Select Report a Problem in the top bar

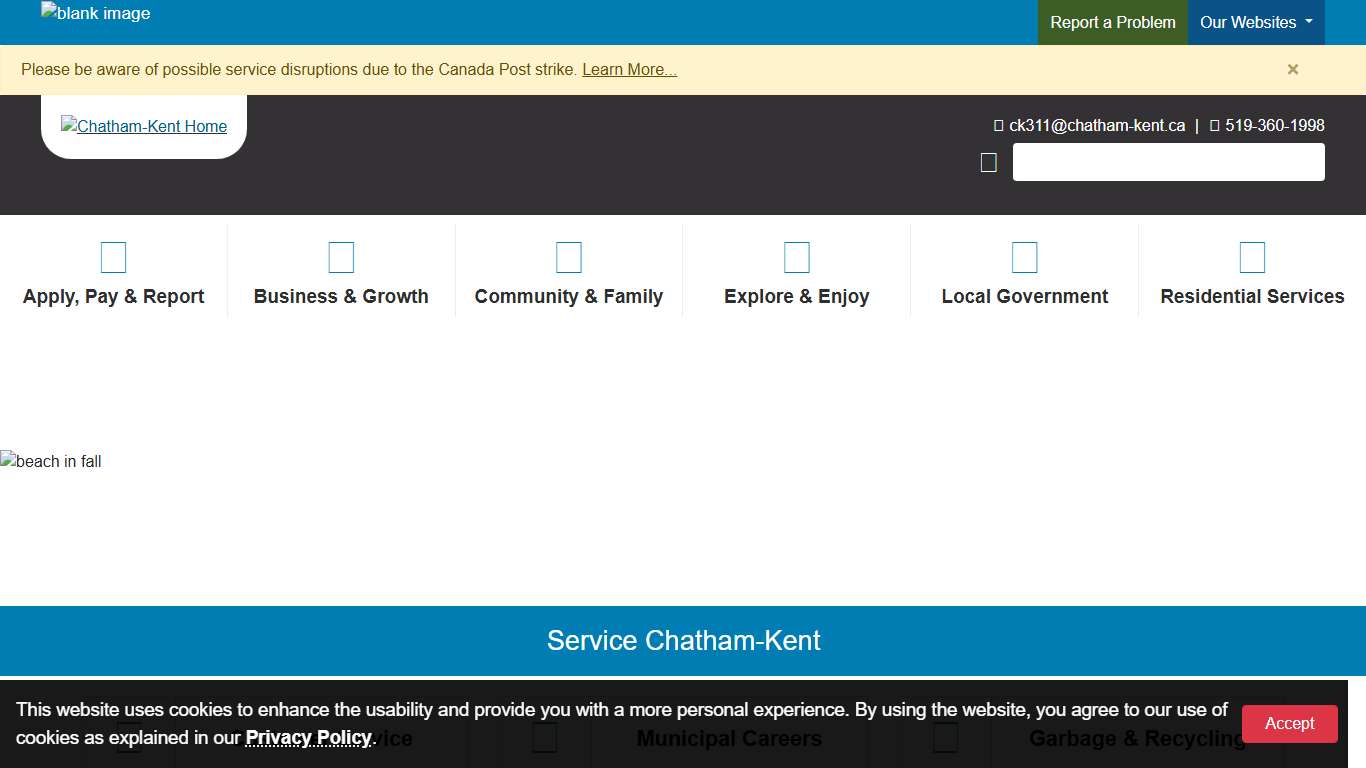(1112, 22)
